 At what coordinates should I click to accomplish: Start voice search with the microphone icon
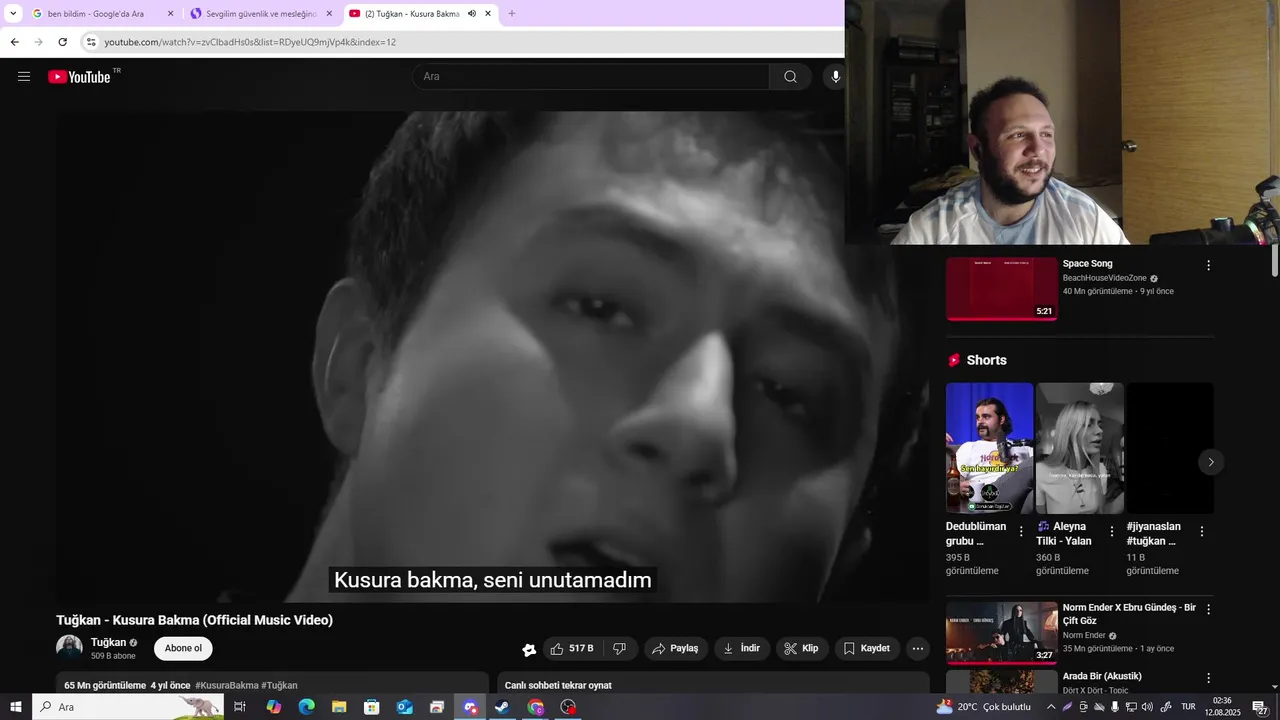pos(834,76)
